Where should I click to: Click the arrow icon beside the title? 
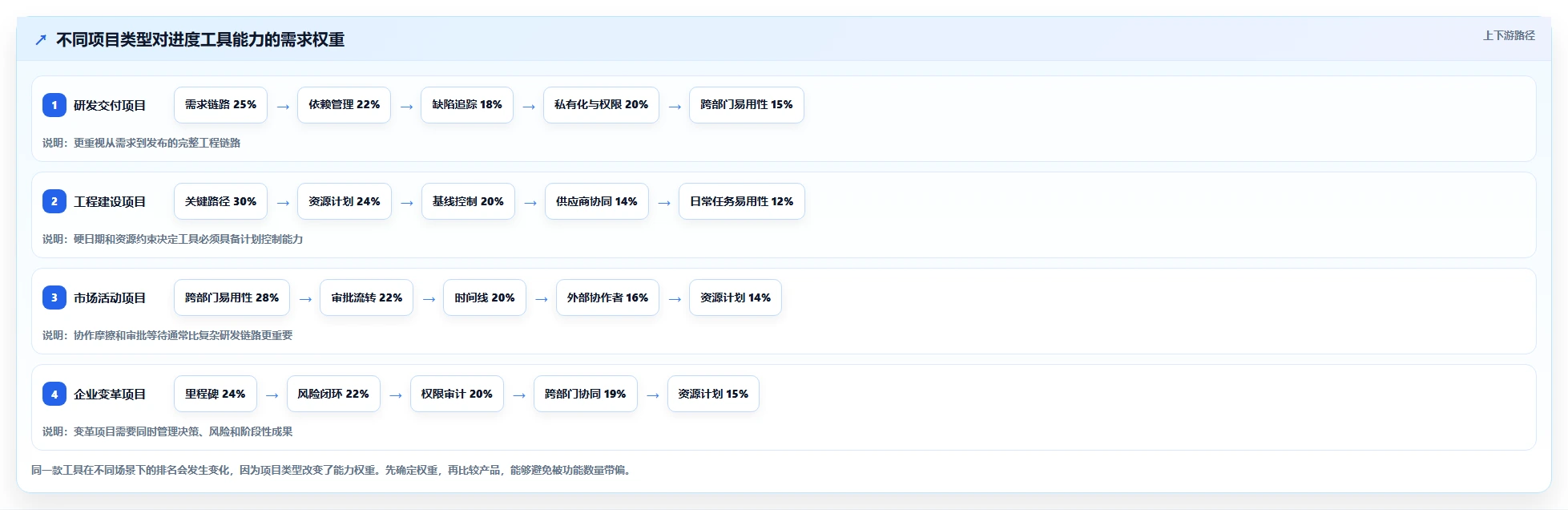41,40
